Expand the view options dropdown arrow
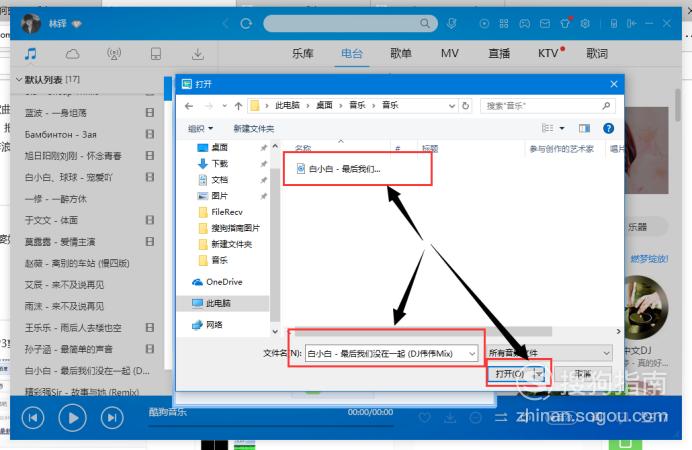The height and width of the screenshot is (450, 692). 562,128
